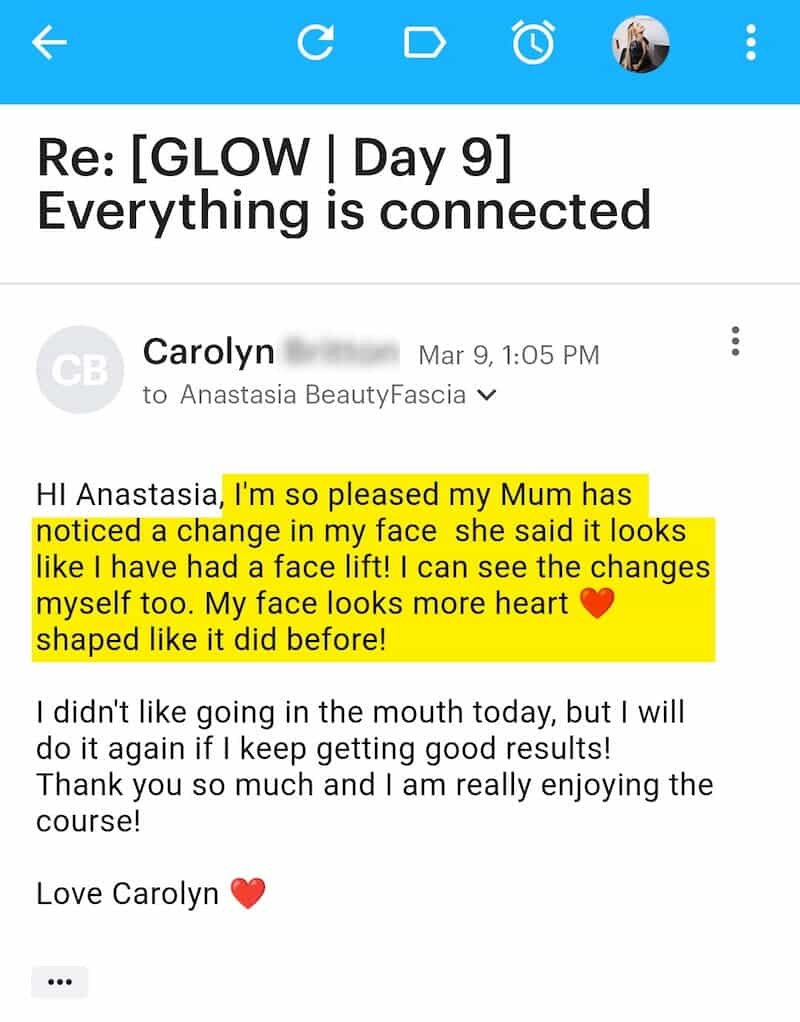The height and width of the screenshot is (1022, 800).
Task: Click the CB sender avatar circle
Action: tap(79, 370)
